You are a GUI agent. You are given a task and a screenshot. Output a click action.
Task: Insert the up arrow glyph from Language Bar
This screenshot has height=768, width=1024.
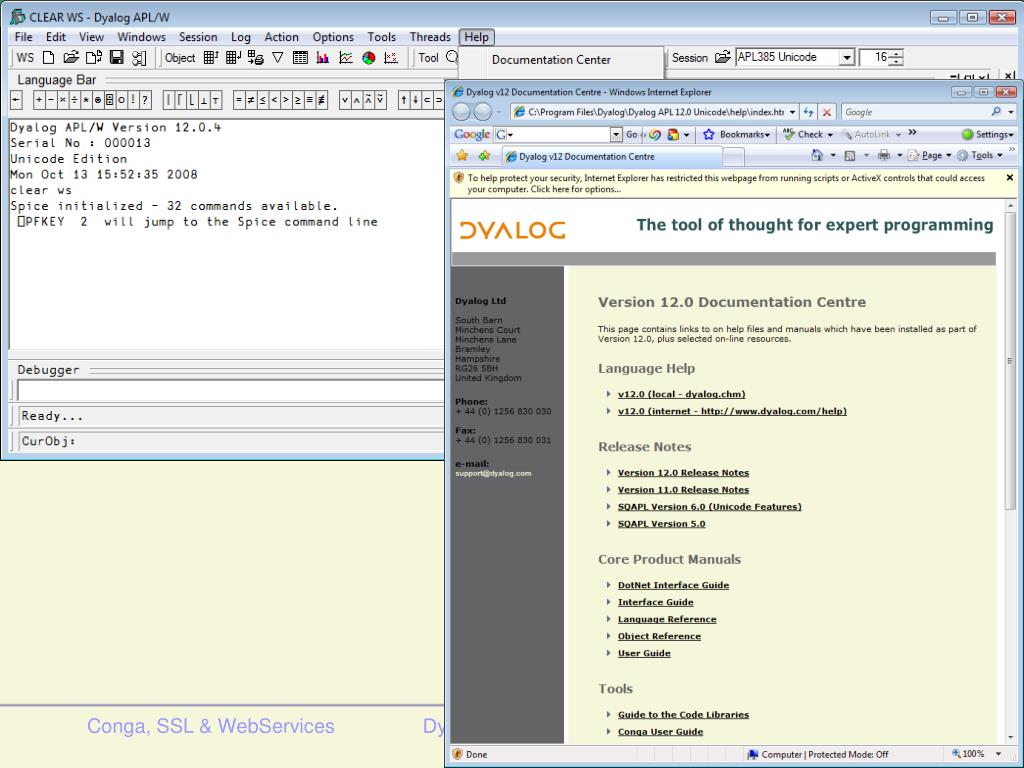point(404,100)
